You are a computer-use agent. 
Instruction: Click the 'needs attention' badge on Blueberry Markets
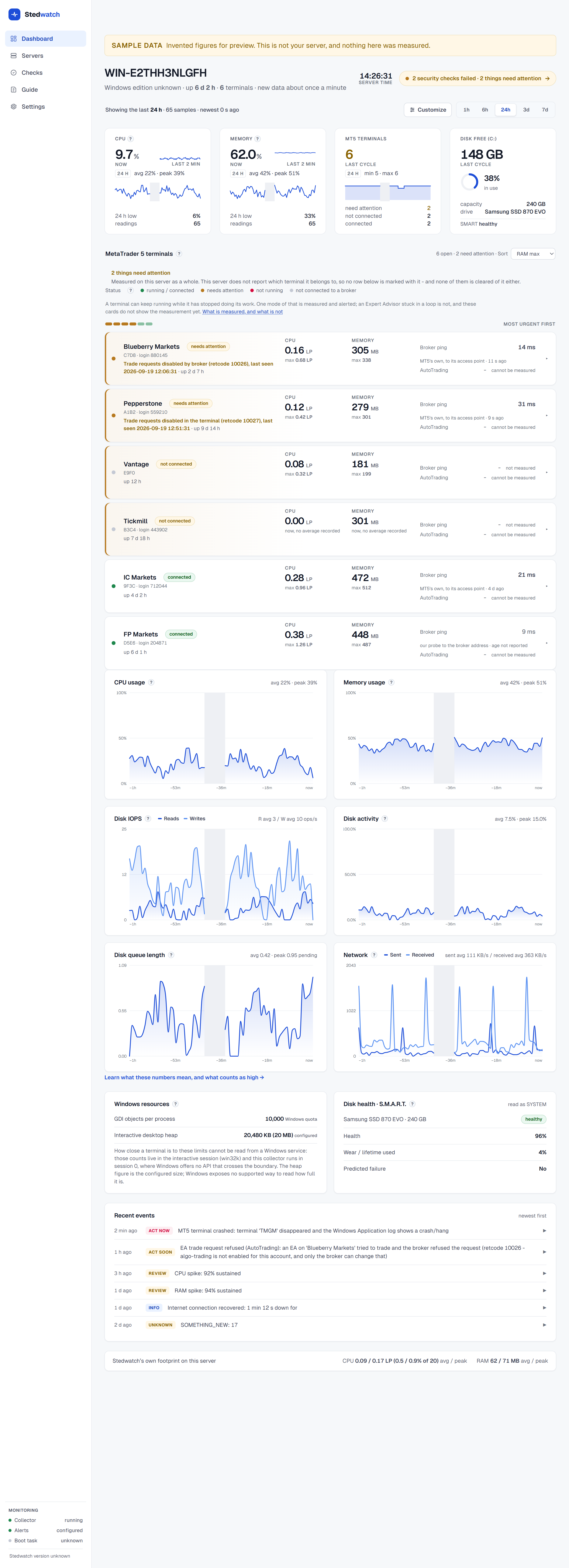[208, 346]
